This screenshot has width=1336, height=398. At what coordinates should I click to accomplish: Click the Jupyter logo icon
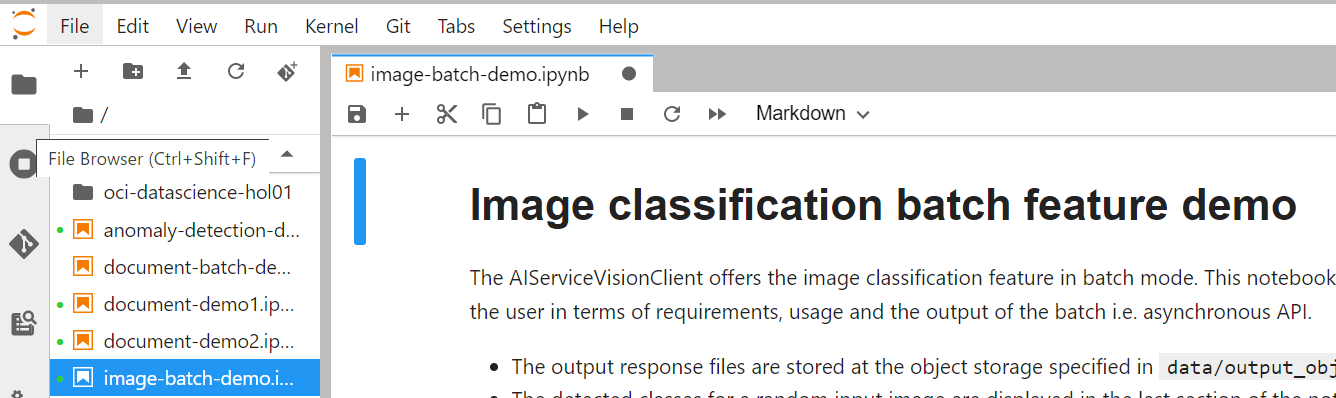[x=24, y=24]
